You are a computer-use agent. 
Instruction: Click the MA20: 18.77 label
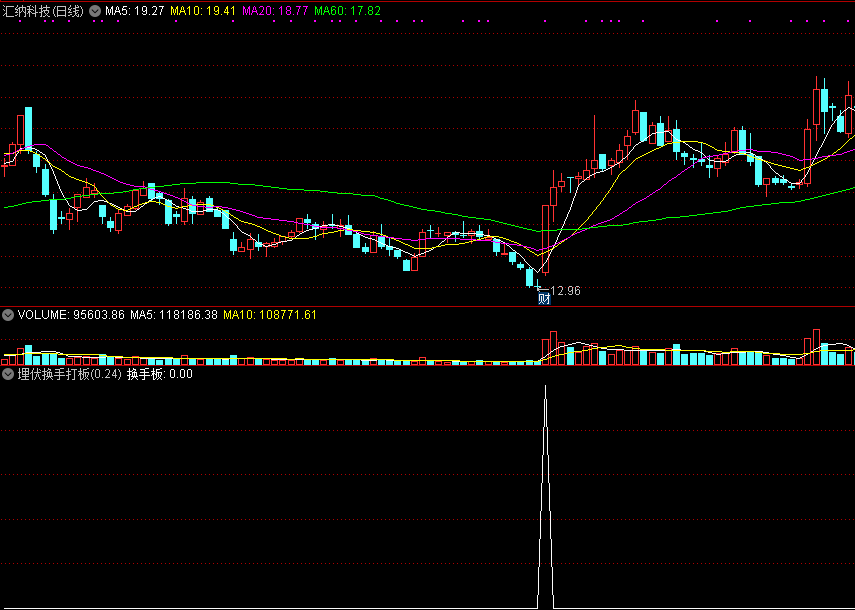pos(275,11)
